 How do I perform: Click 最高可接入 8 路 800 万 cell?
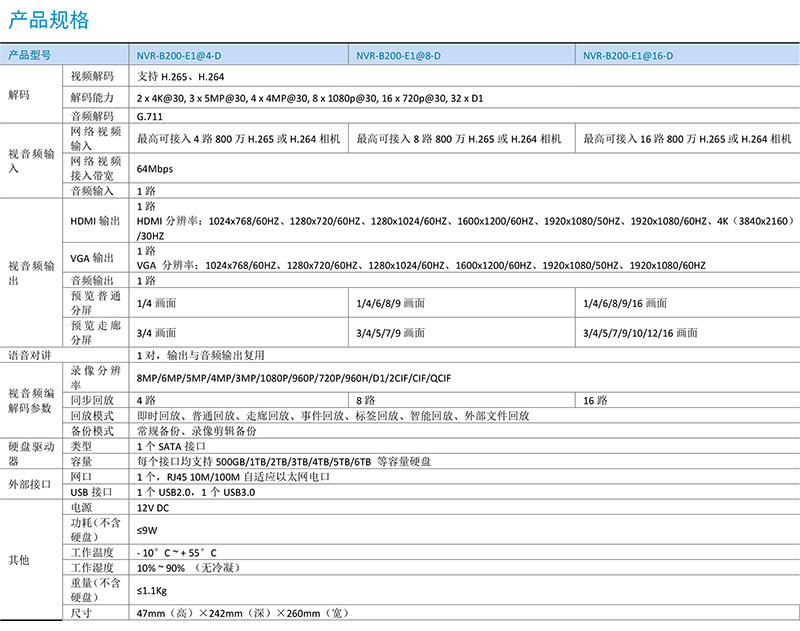(x=459, y=138)
